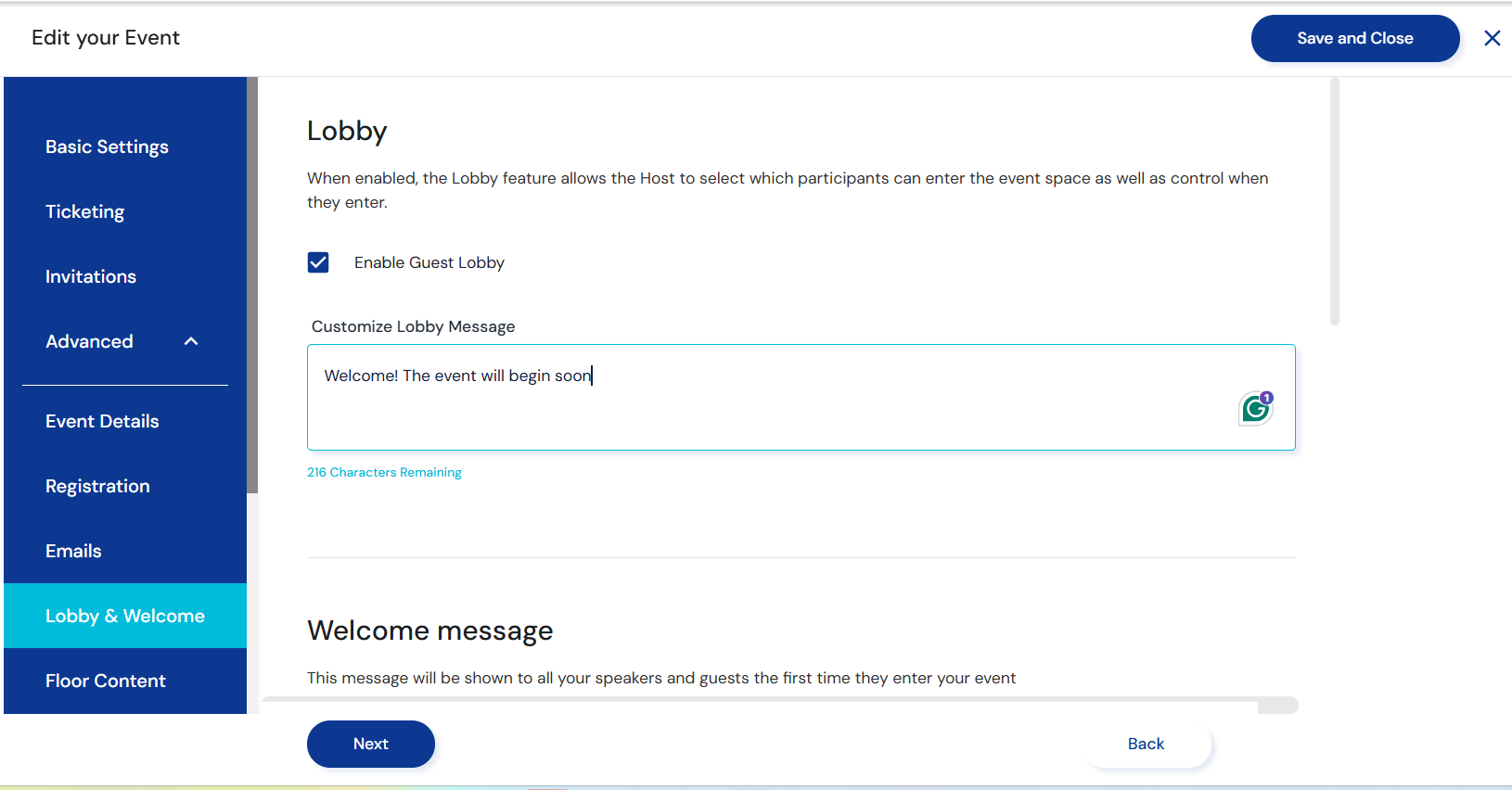Go to Ticketing settings

point(84,211)
